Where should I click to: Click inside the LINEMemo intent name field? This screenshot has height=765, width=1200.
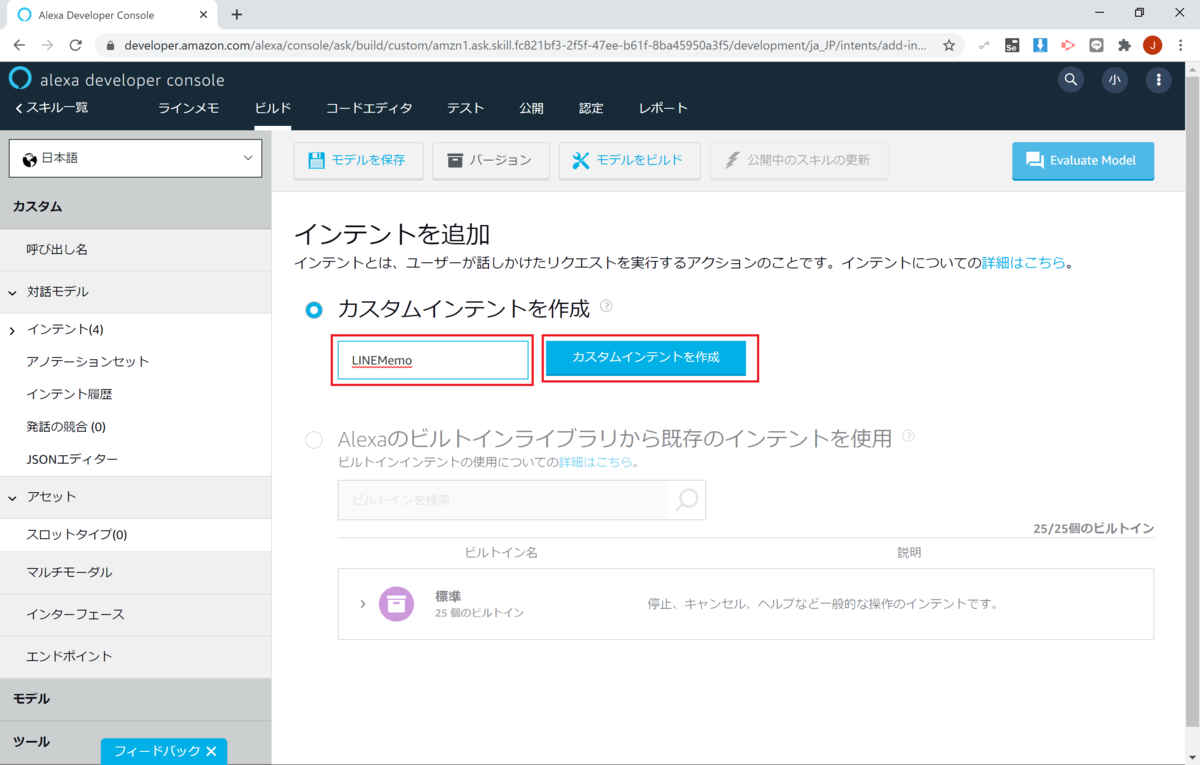click(x=432, y=360)
